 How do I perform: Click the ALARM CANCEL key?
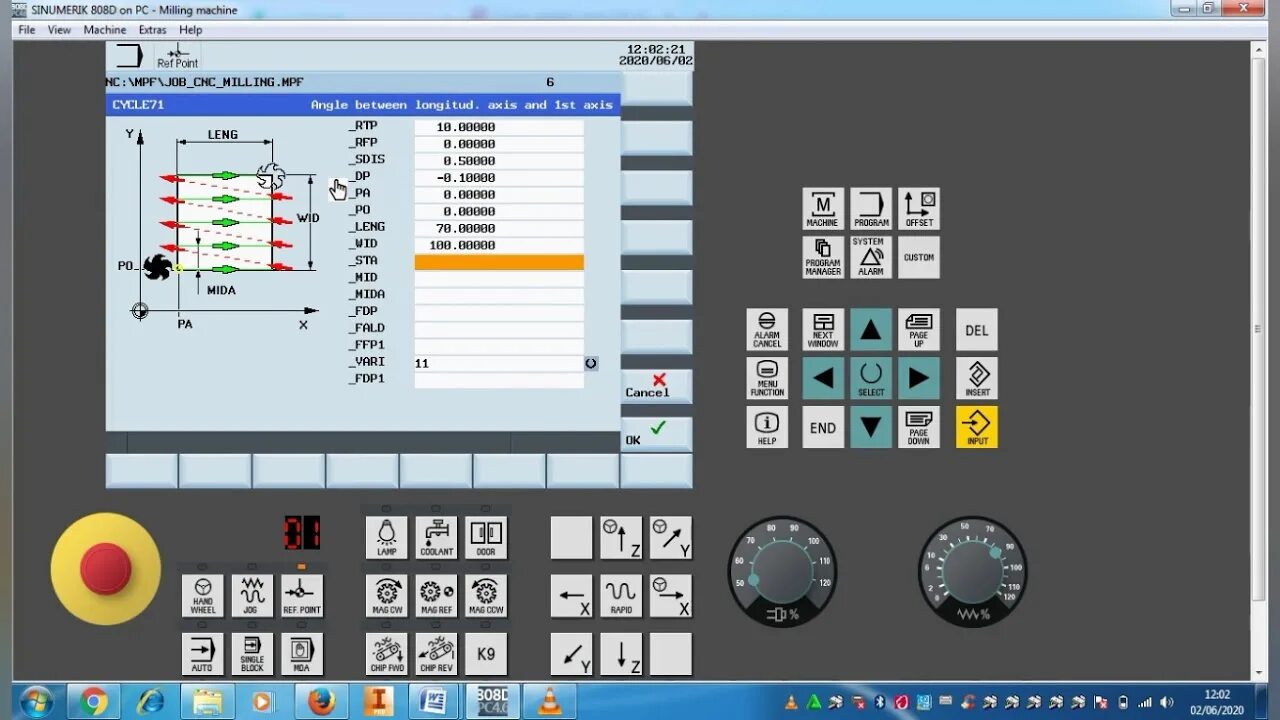click(767, 329)
